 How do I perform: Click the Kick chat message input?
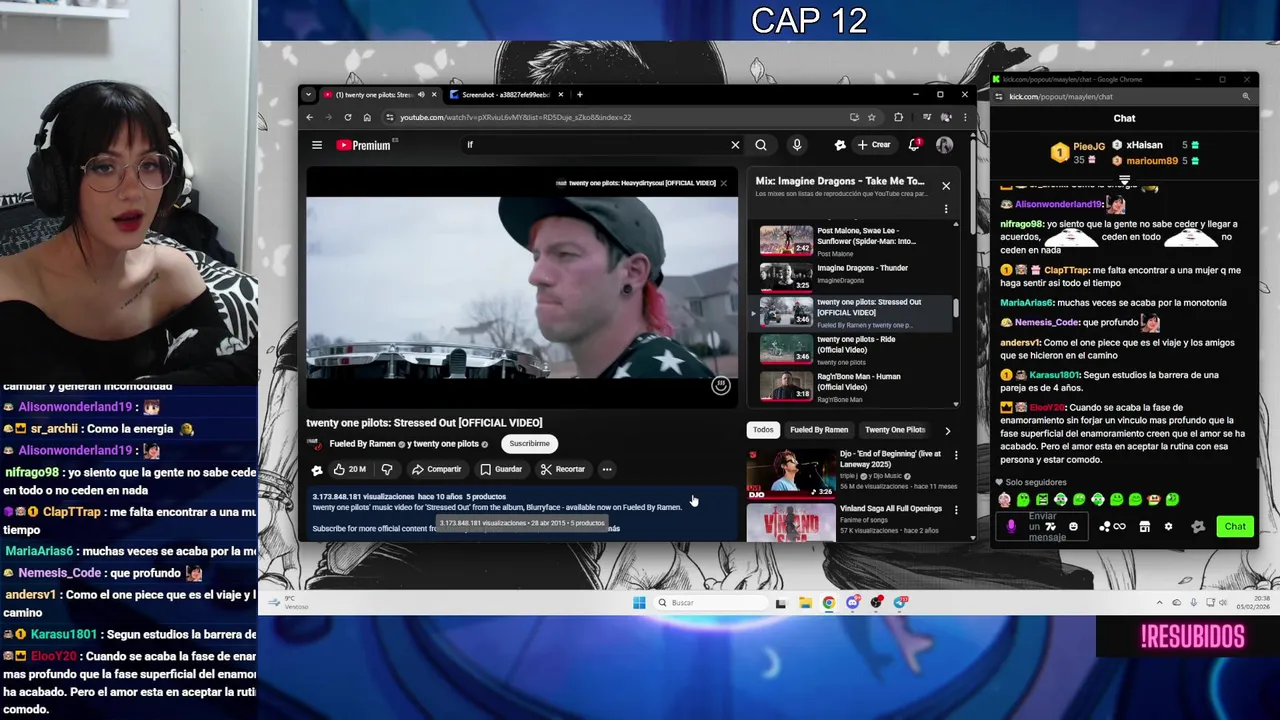pos(1043,526)
